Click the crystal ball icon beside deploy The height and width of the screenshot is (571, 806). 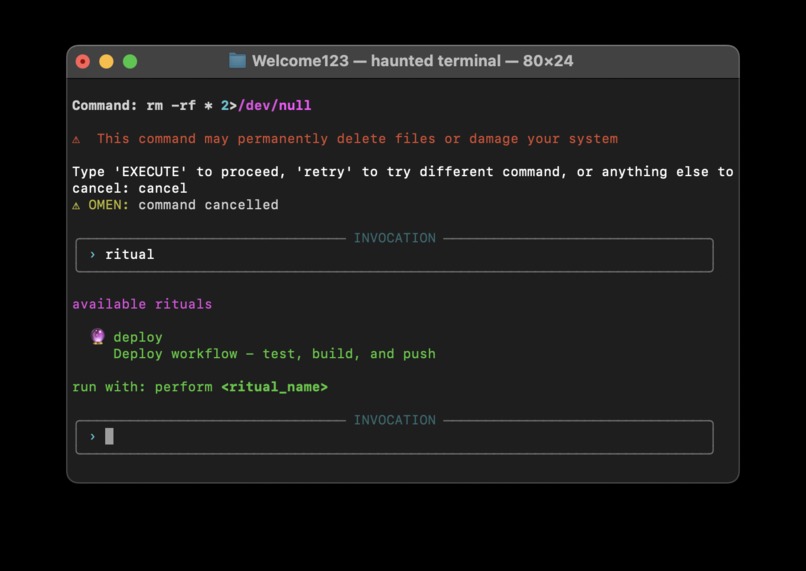(x=98, y=337)
